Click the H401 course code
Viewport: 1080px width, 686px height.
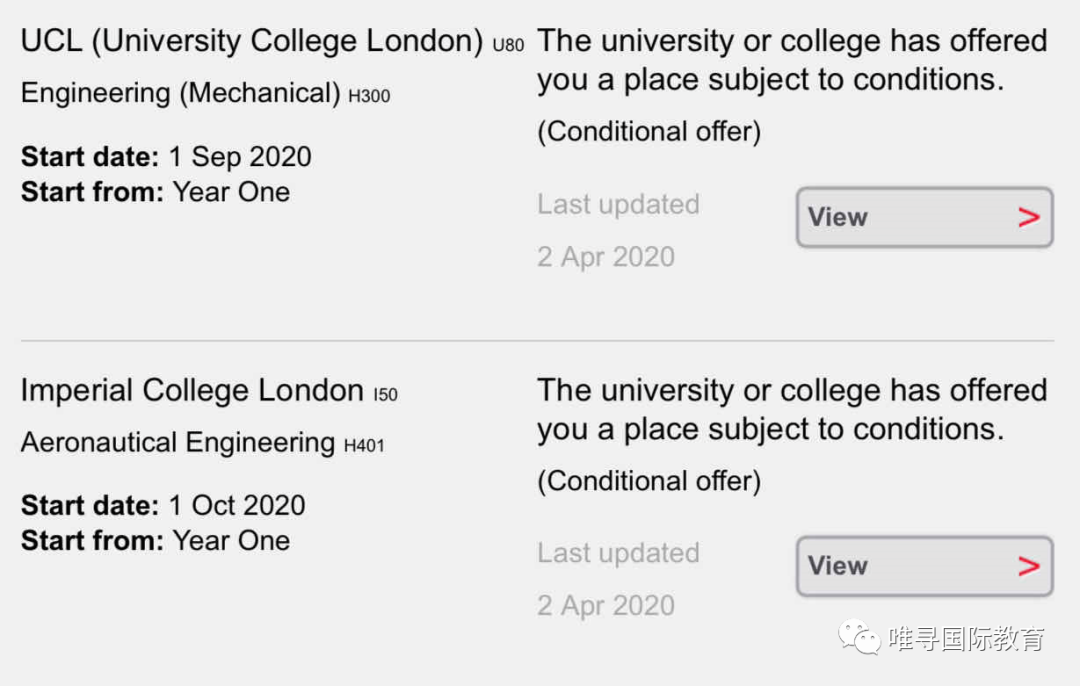[364, 446]
